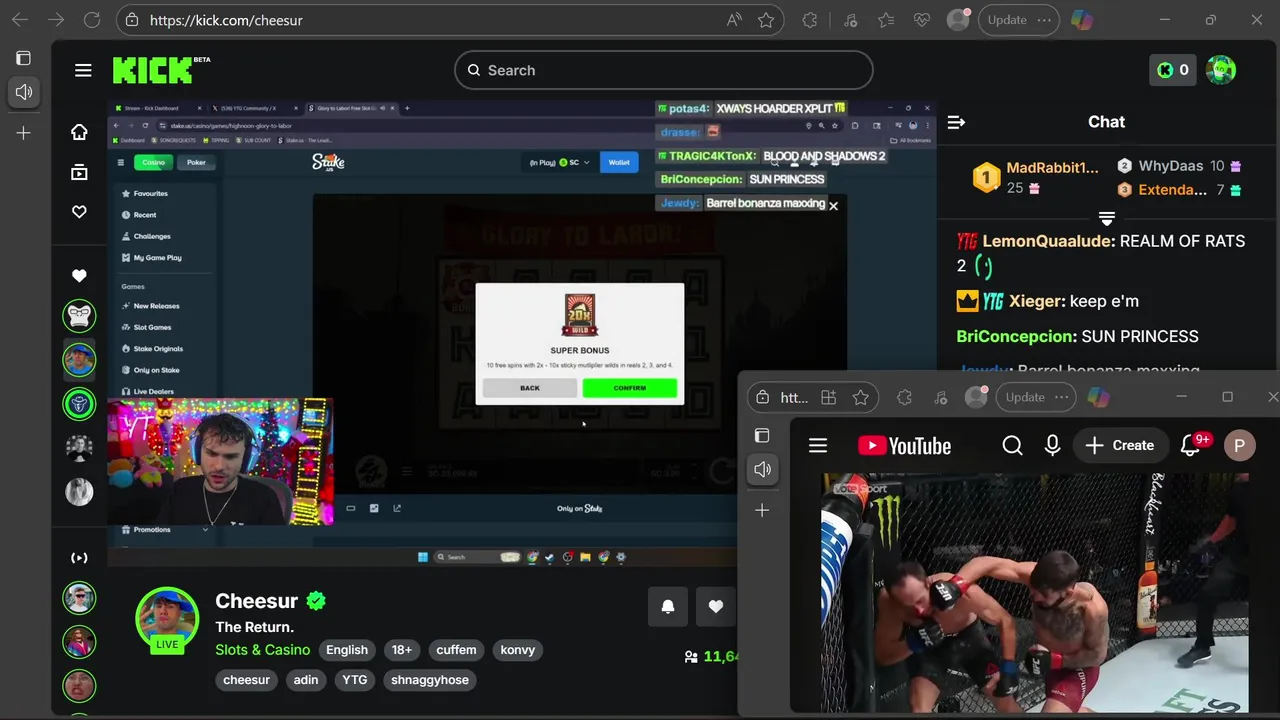Toggle Read aloud in address bar

[734, 20]
